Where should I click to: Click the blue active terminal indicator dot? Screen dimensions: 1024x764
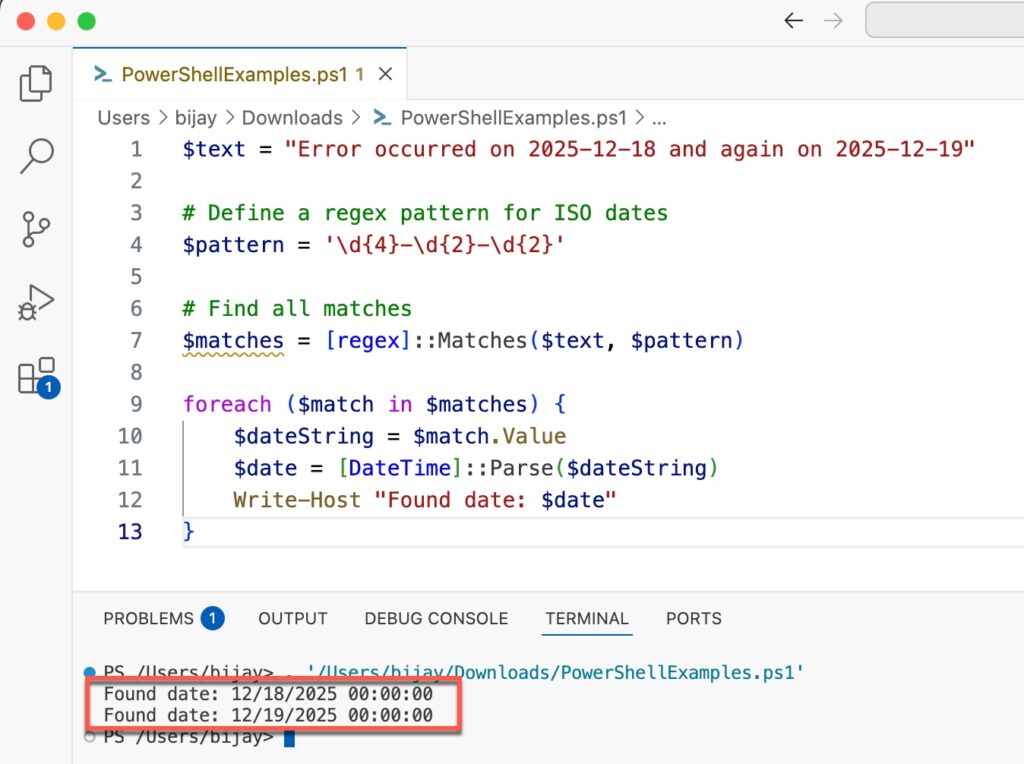pyautogui.click(x=92, y=672)
